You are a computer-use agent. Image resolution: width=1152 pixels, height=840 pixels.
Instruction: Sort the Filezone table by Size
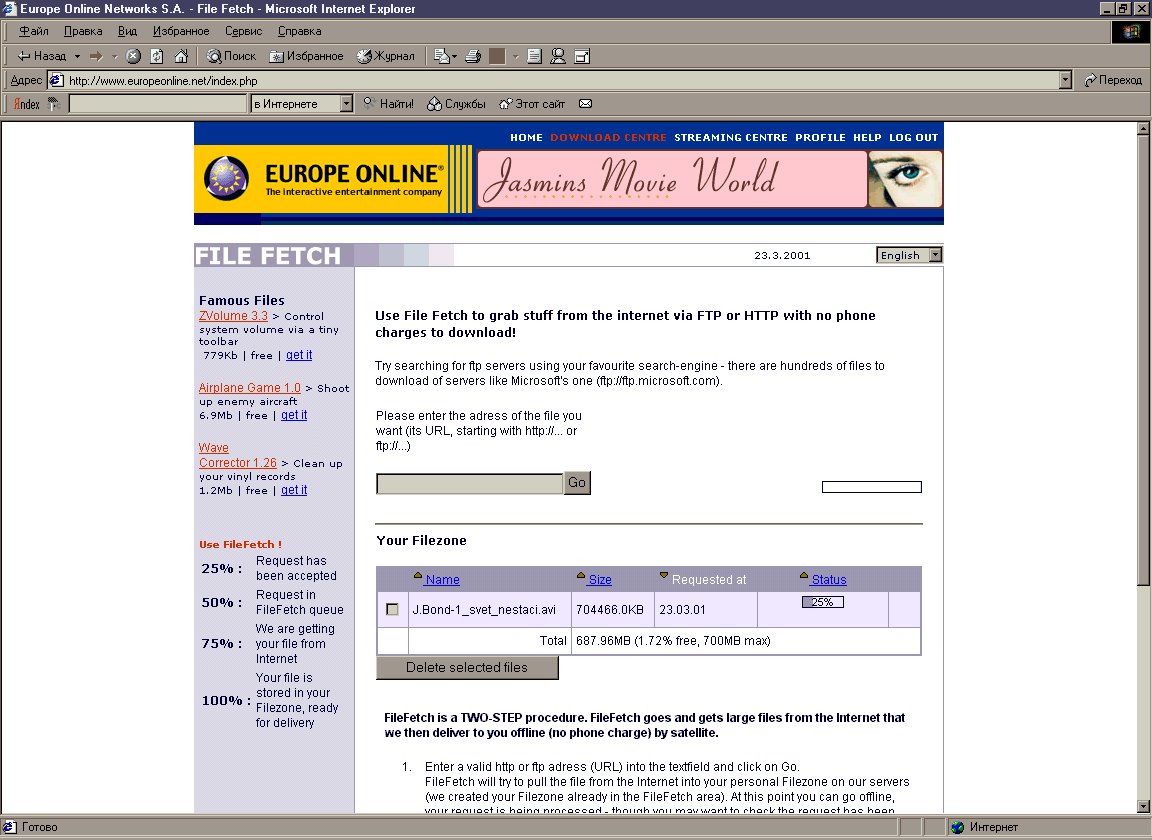tap(600, 580)
